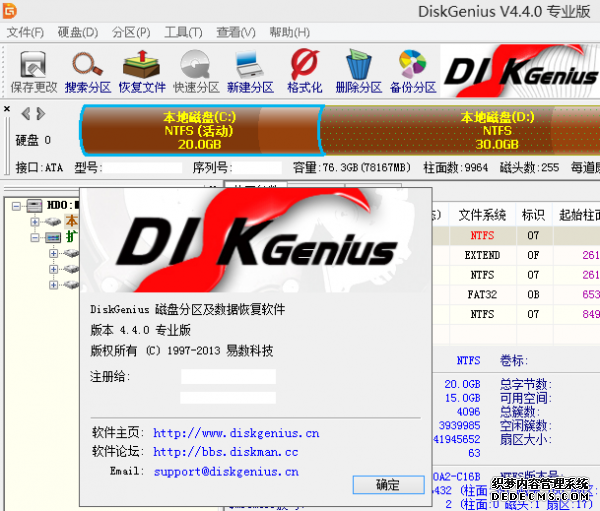
Task: Click the 格式化 format icon
Action: 304,70
